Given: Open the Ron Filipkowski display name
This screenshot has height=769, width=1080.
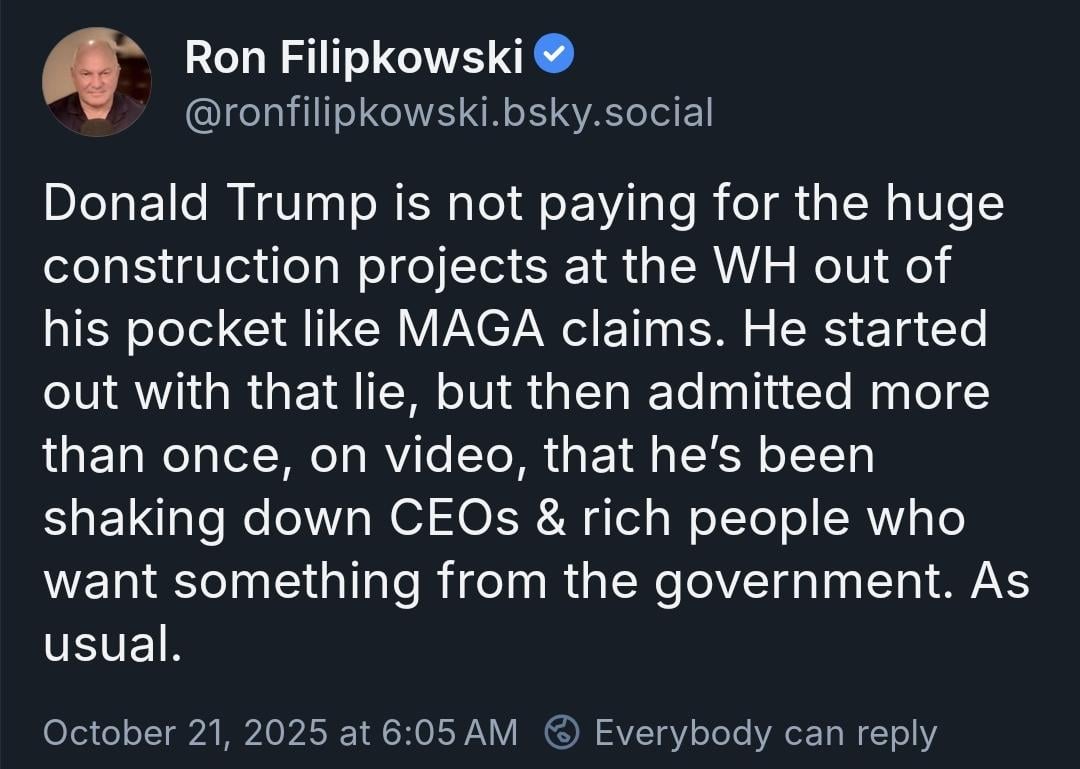Looking at the screenshot, I should 354,60.
